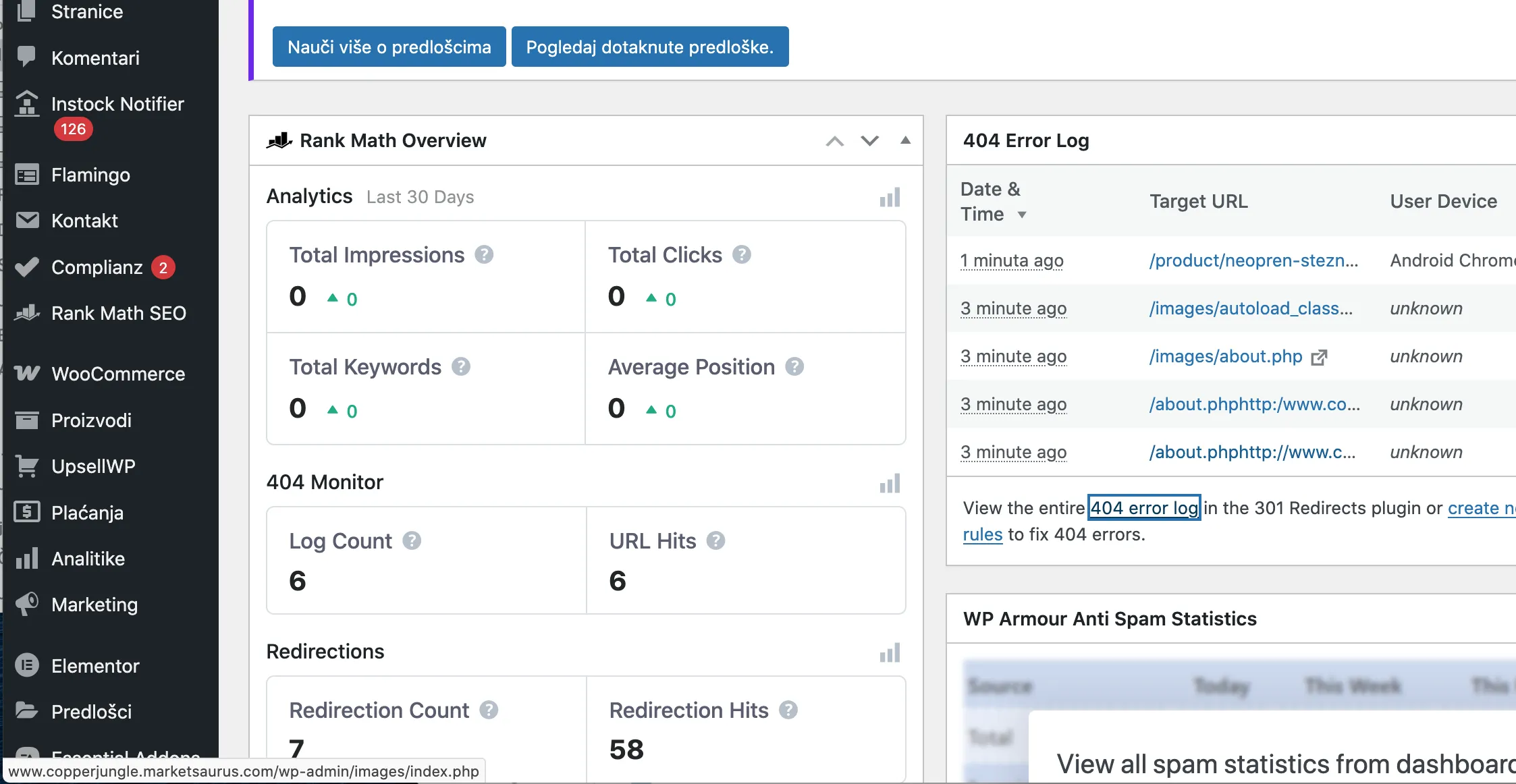Click WP Armour Anti Spam Statistics heading

(x=1110, y=619)
